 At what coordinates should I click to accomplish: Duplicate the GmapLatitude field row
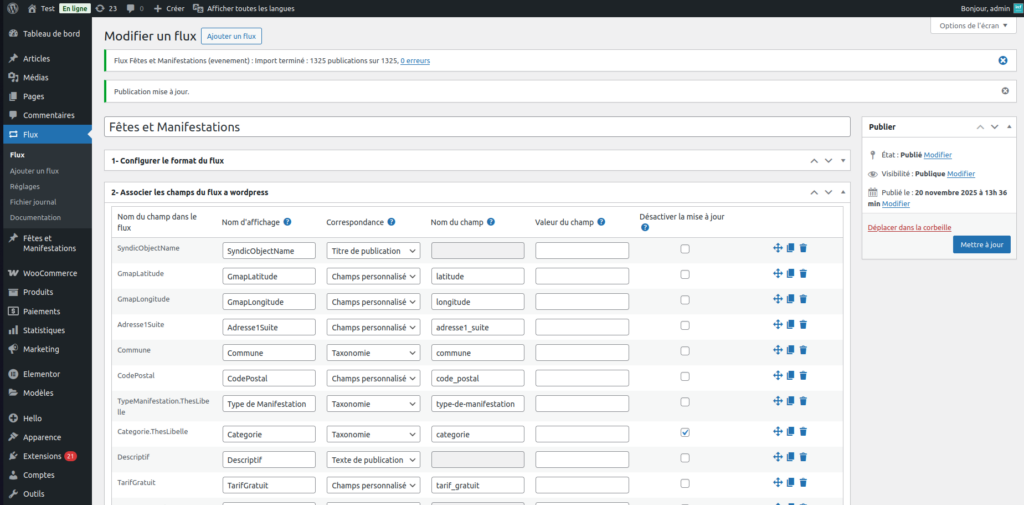790,274
